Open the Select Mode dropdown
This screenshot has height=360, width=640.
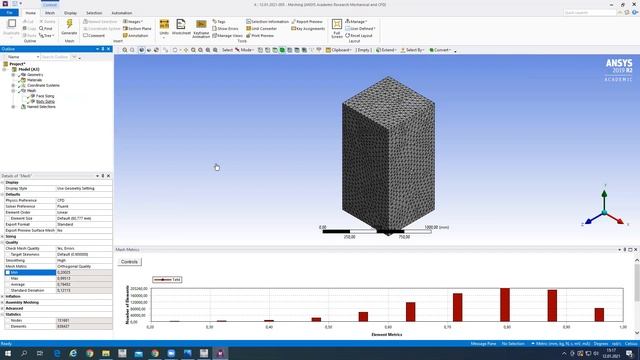(x=244, y=50)
